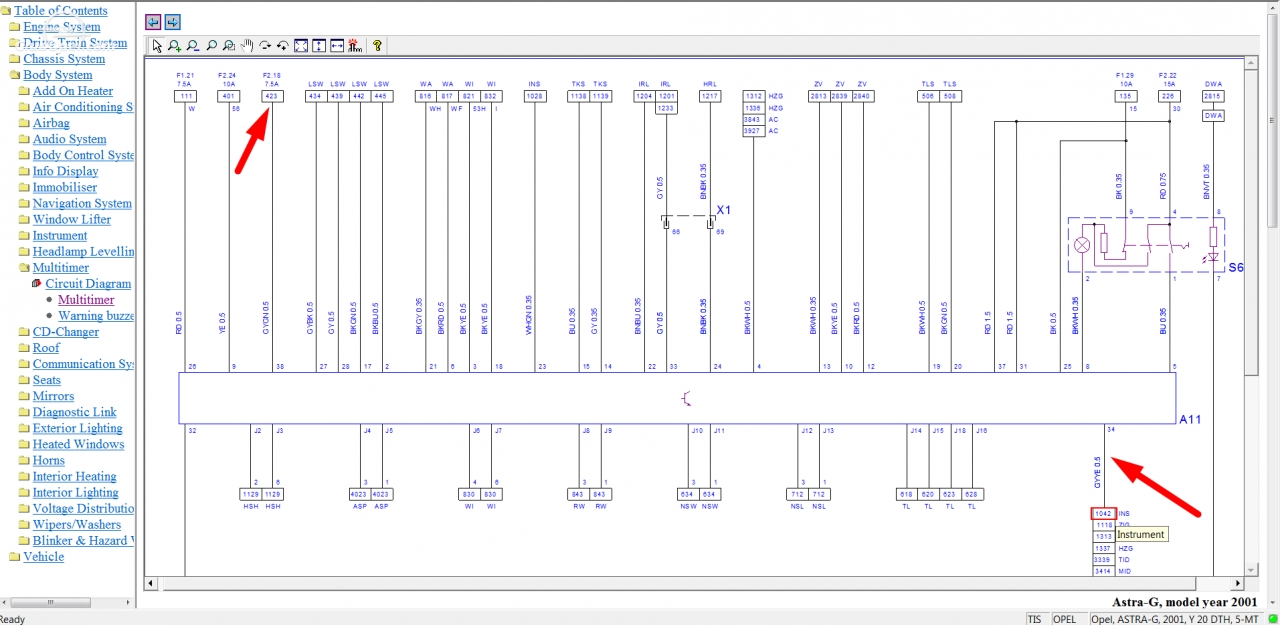1280x625 pixels.
Task: Select the plain magnifier zoom tool
Action: (x=211, y=45)
